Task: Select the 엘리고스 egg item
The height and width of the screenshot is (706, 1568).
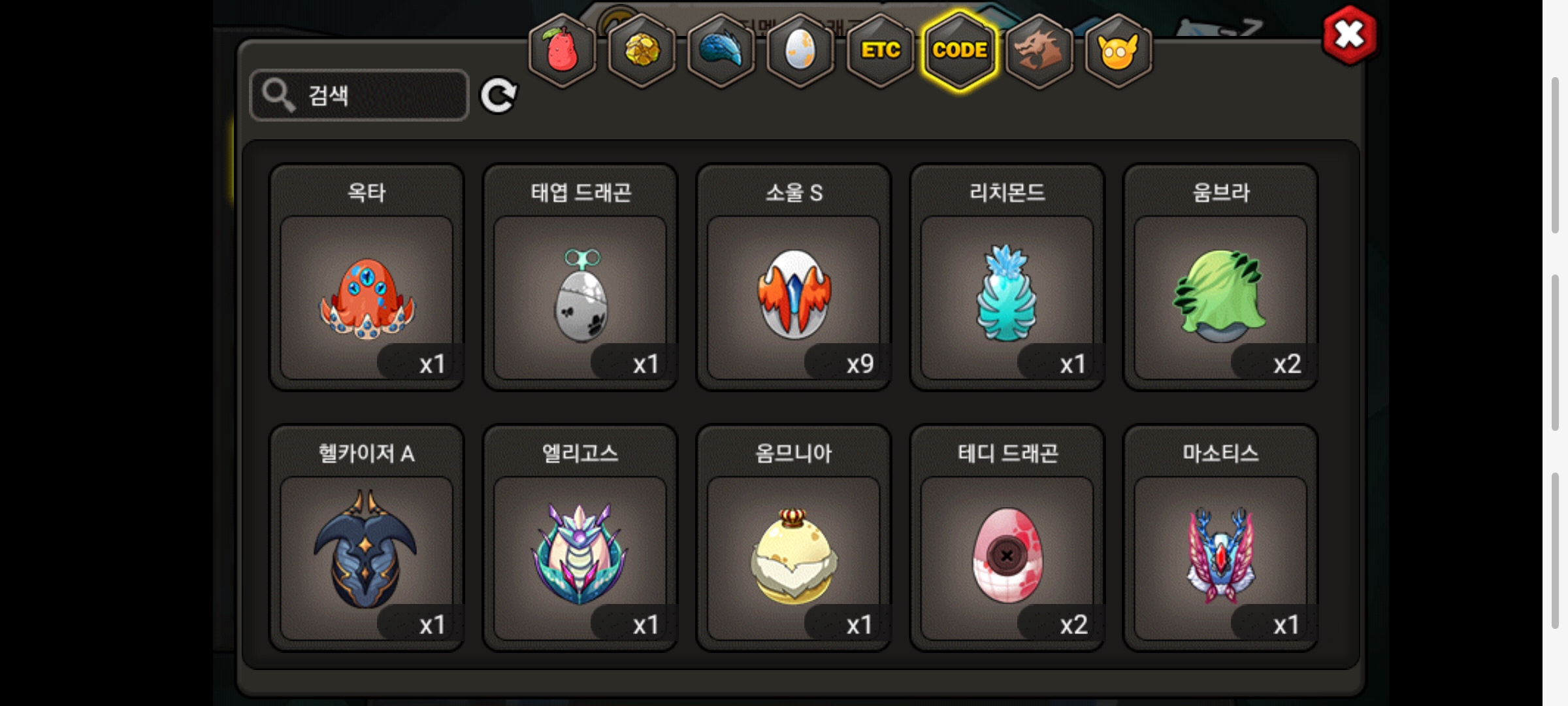Action: (580, 538)
